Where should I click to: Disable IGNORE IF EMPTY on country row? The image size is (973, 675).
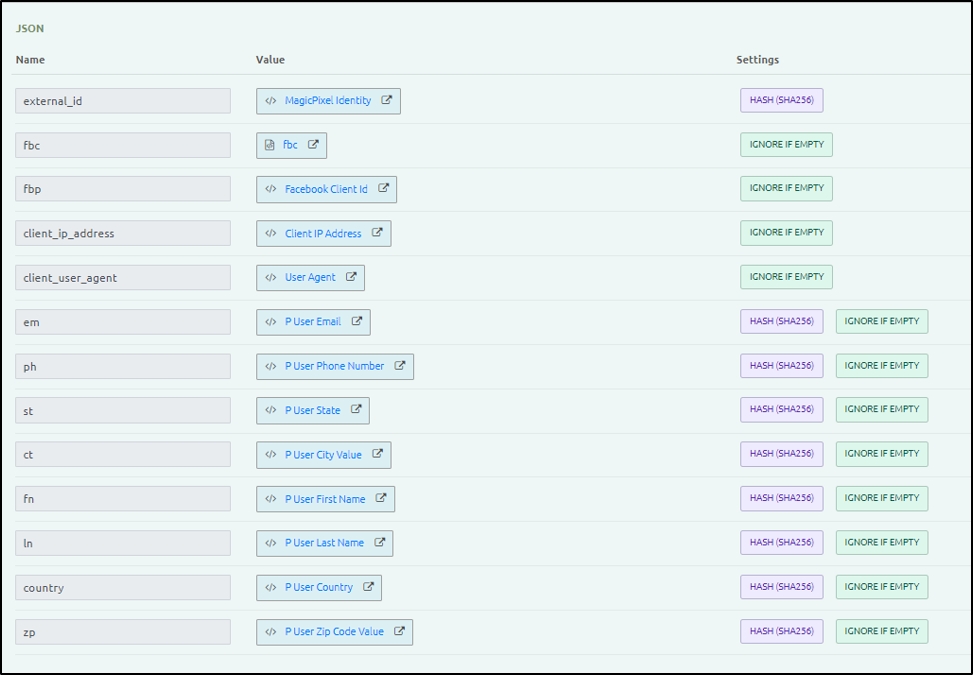(x=881, y=587)
